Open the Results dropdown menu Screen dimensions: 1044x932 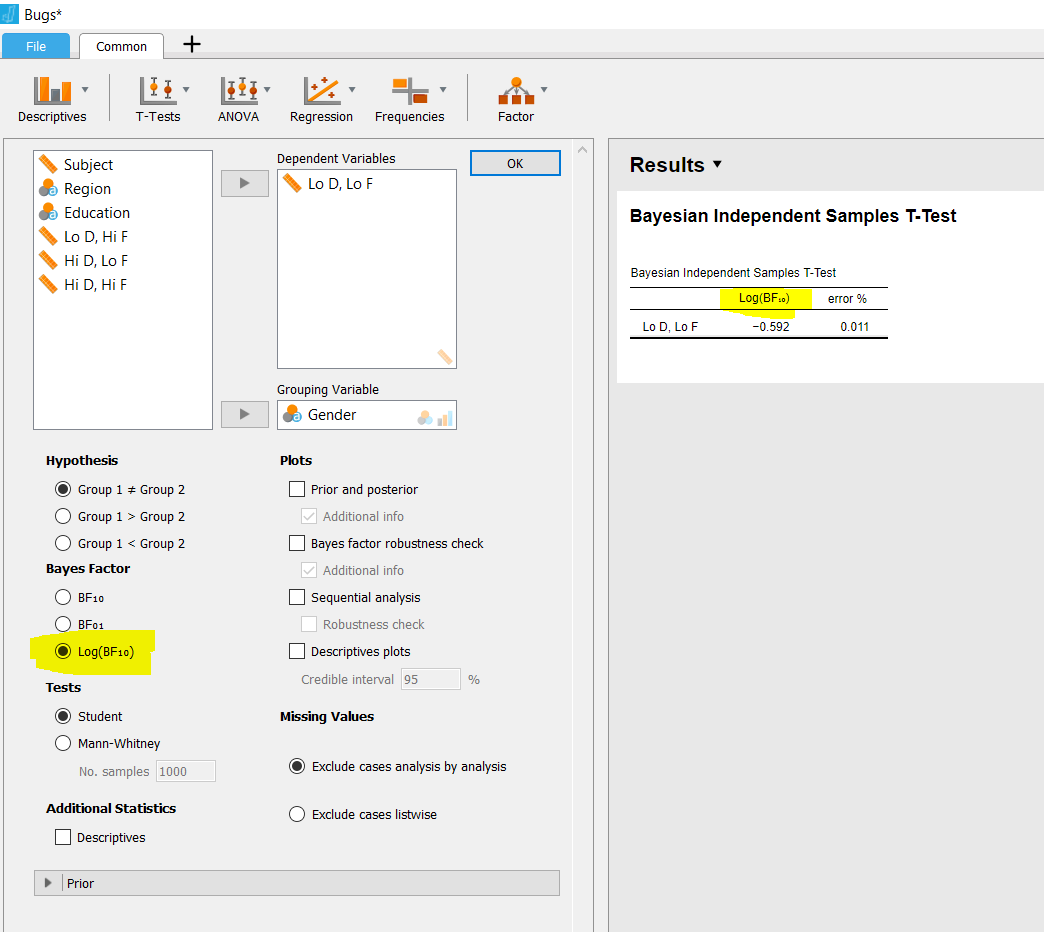[716, 165]
